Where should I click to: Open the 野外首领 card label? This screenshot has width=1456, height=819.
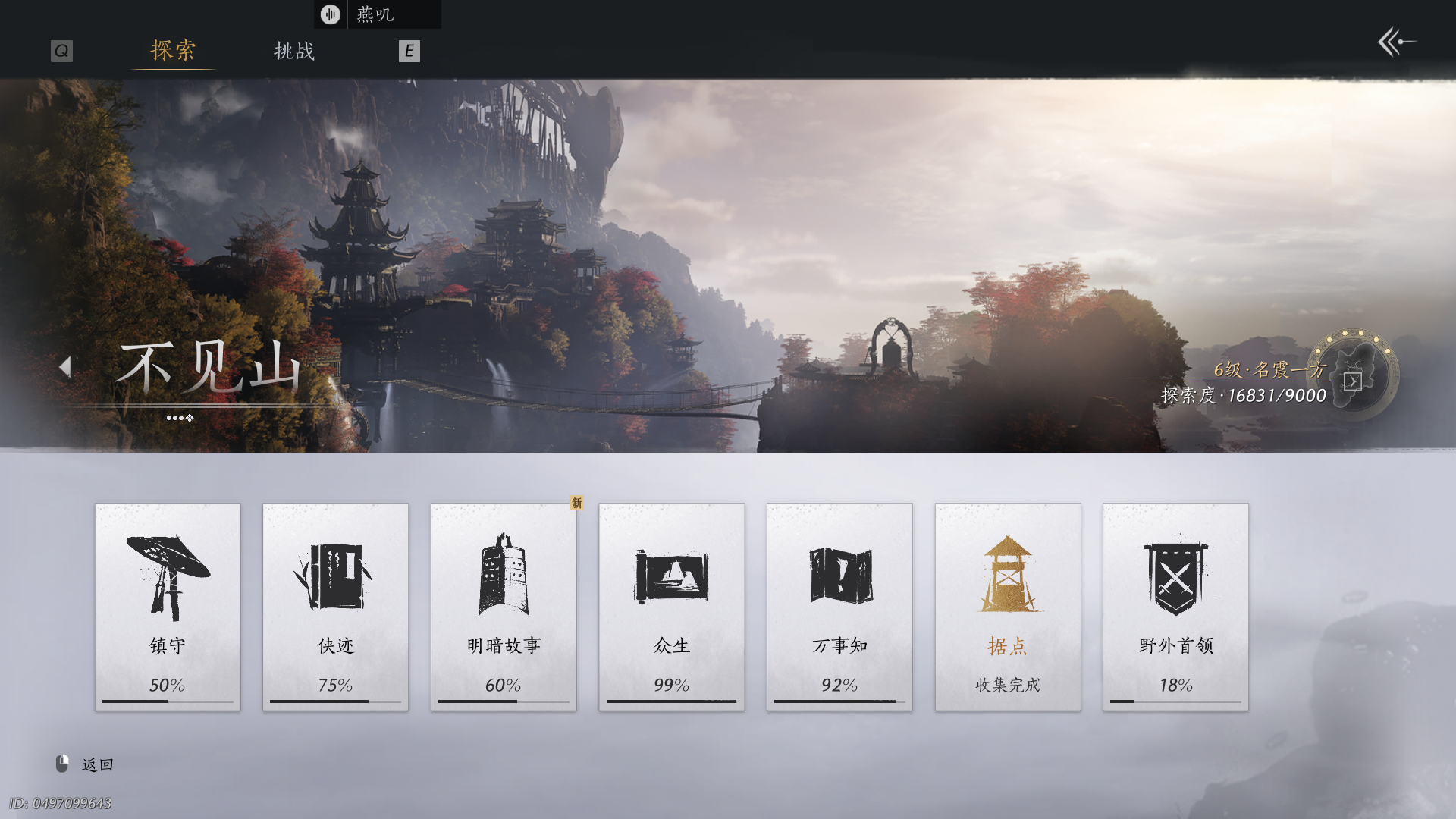(1176, 645)
